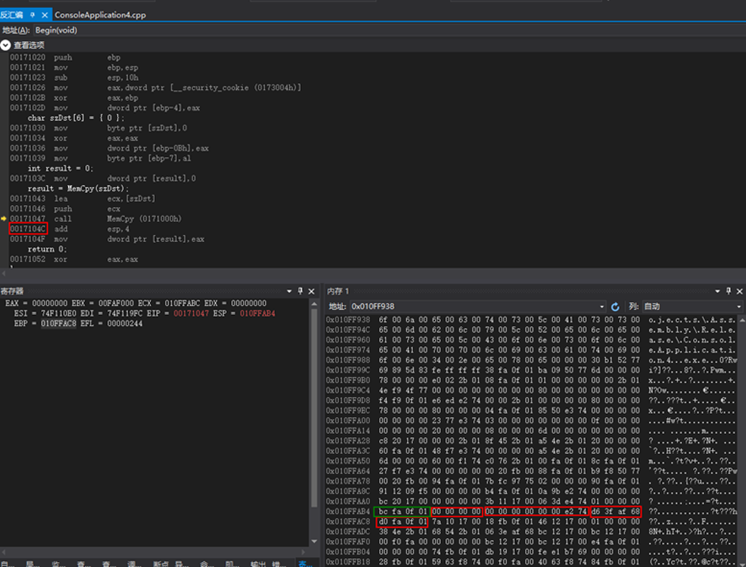Click the yellow current instruction arrow

(x=4, y=219)
